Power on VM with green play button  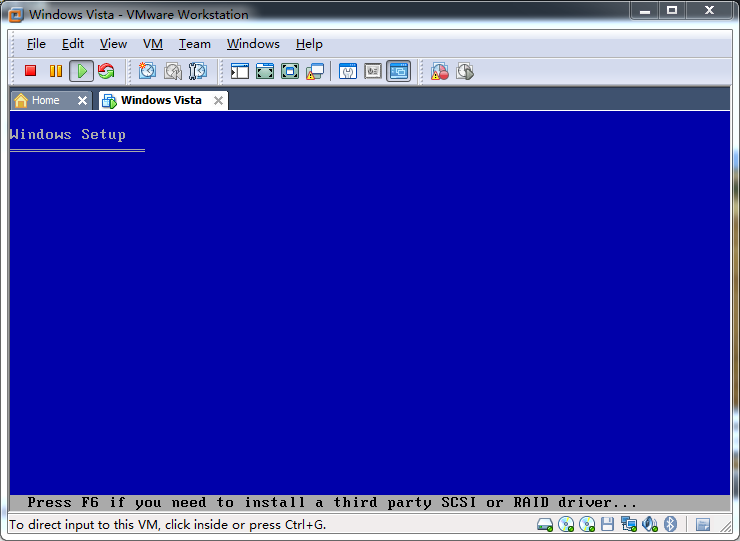[x=82, y=71]
